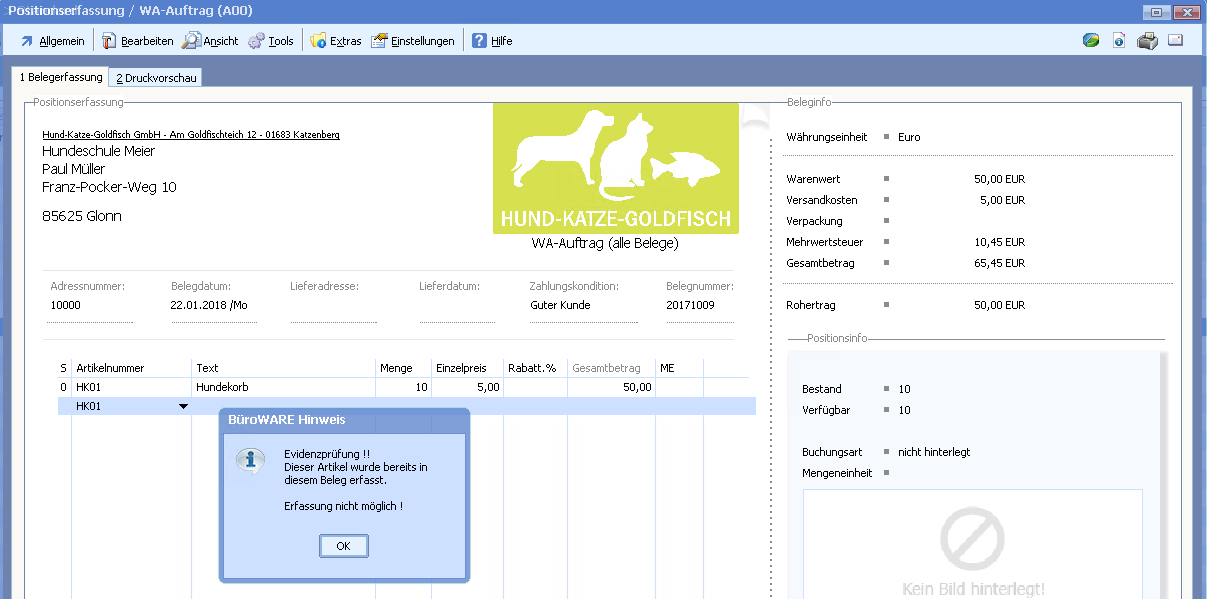The width and height of the screenshot is (1207, 599).
Task: Click the printer icon in toolbar
Action: pos(1147,41)
